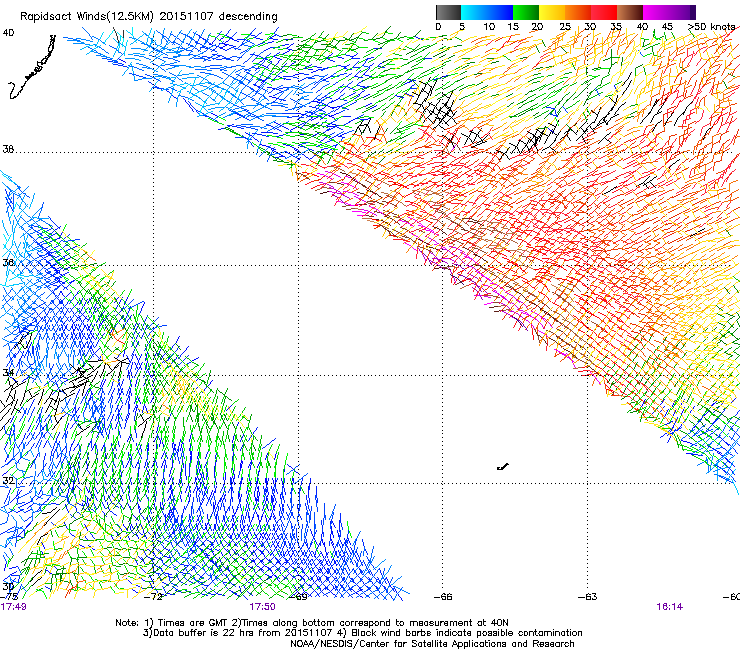Click the longitude label -75

point(9,597)
